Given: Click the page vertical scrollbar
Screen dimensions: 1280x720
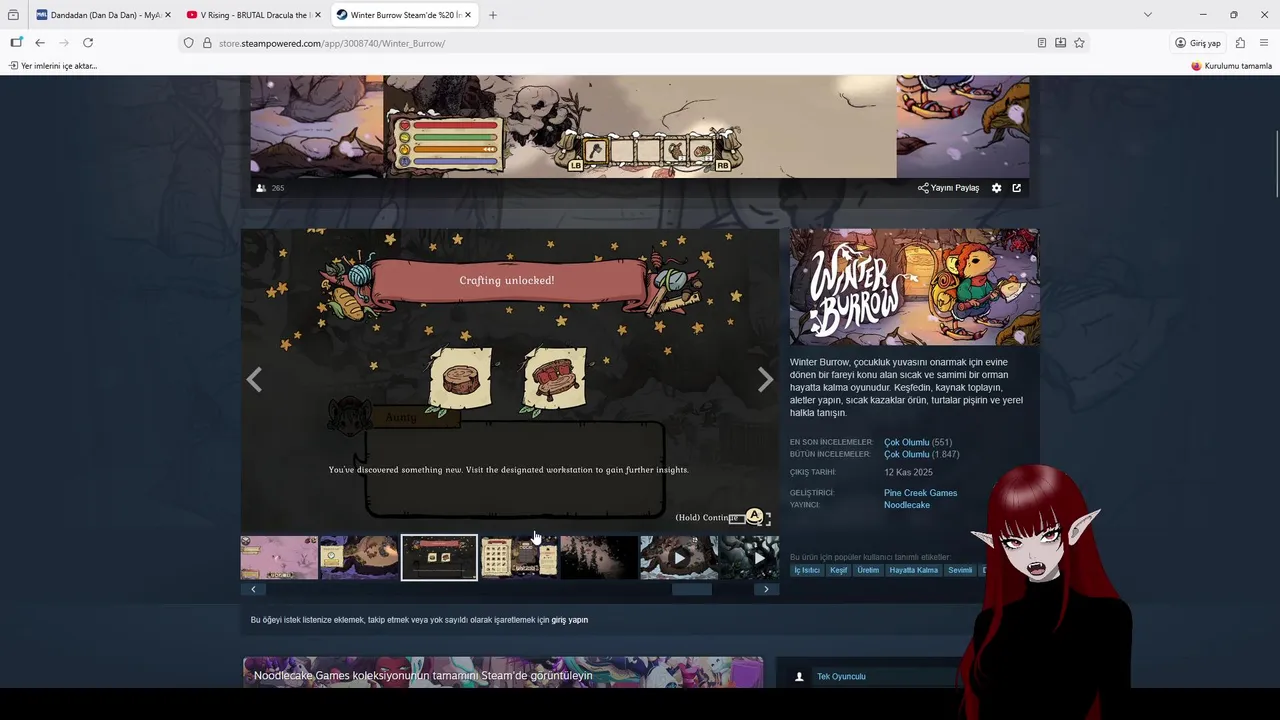Looking at the screenshot, I should pos(1276,165).
